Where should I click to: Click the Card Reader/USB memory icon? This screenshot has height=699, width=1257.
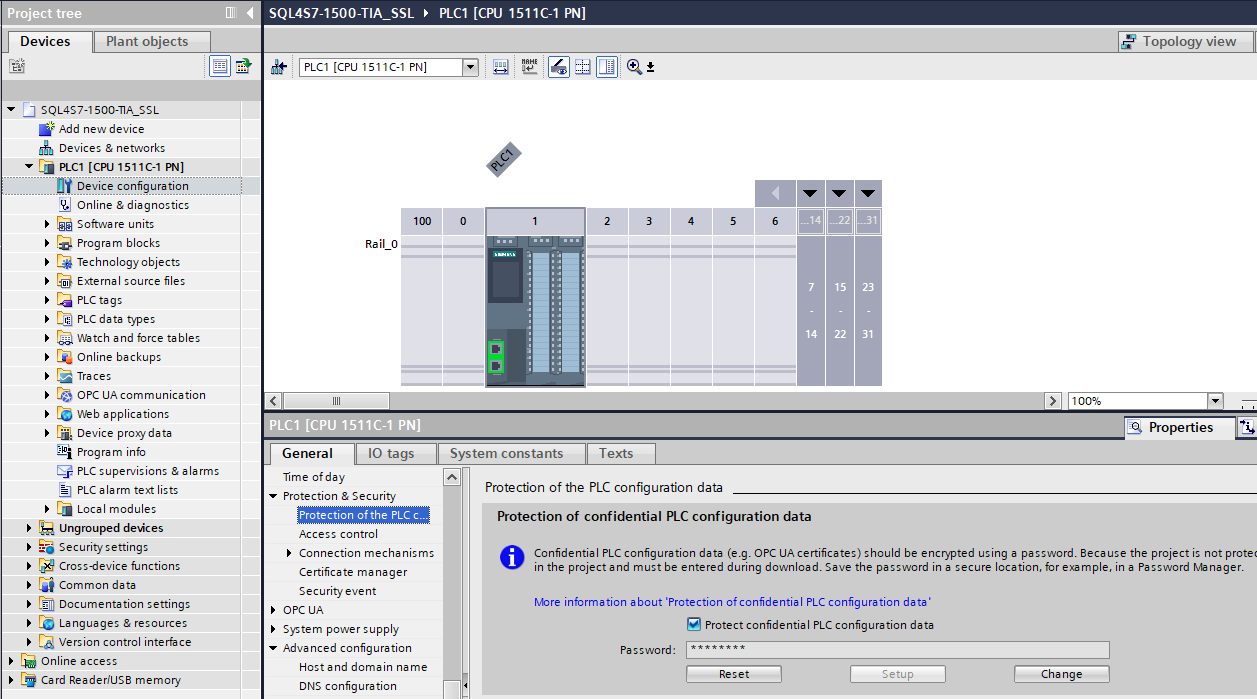coord(29,680)
